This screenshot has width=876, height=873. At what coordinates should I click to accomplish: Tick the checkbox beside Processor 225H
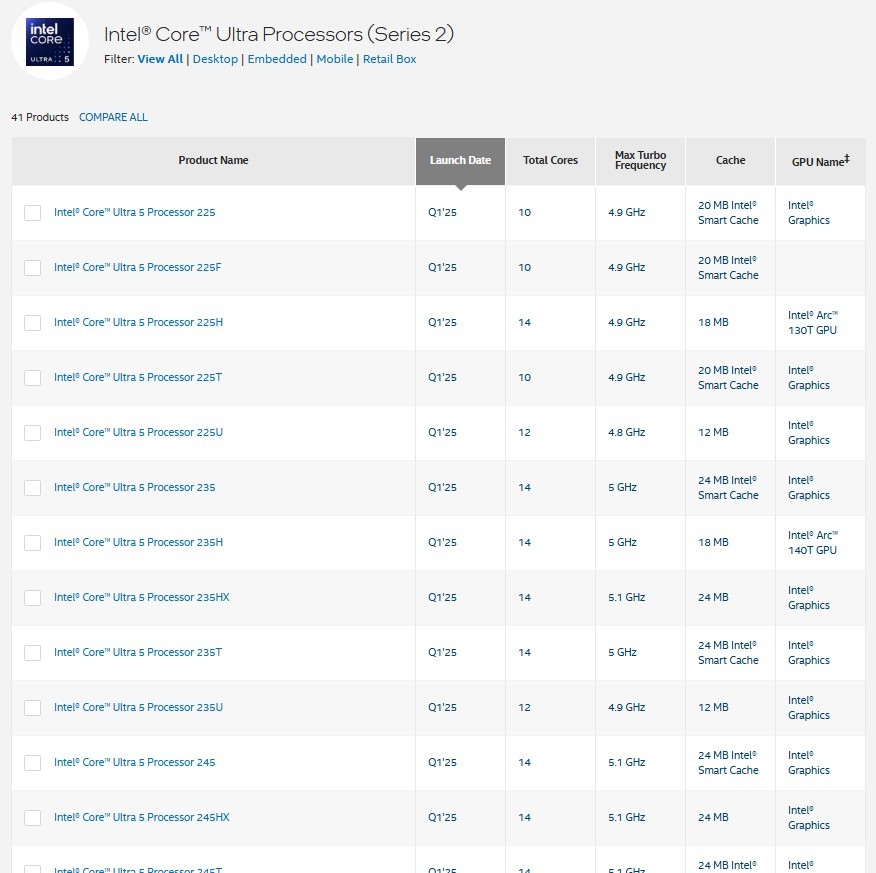33,323
